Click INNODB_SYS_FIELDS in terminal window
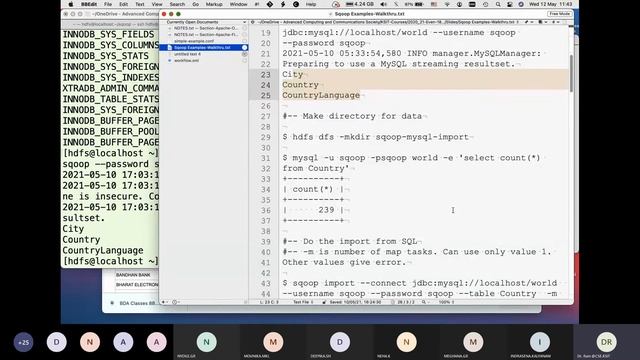The height and width of the screenshot is (360, 640). [x=109, y=35]
